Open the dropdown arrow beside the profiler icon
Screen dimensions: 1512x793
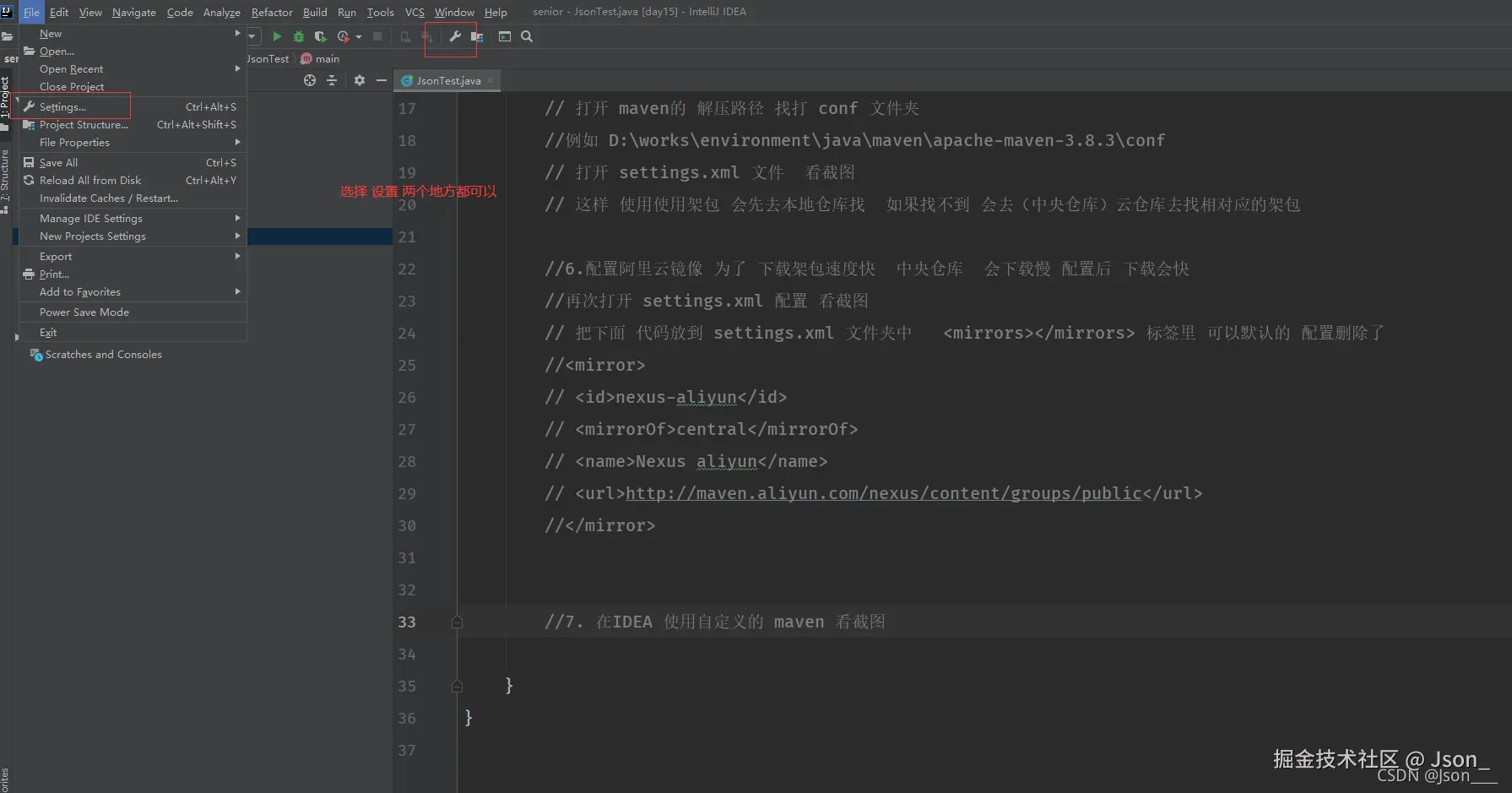click(359, 36)
